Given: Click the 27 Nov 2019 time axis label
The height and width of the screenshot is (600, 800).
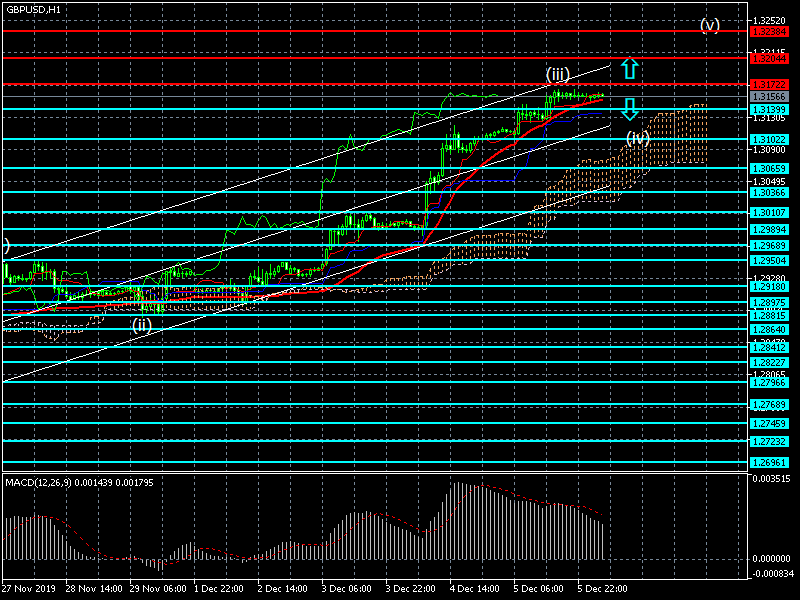Looking at the screenshot, I should click(x=29, y=589).
